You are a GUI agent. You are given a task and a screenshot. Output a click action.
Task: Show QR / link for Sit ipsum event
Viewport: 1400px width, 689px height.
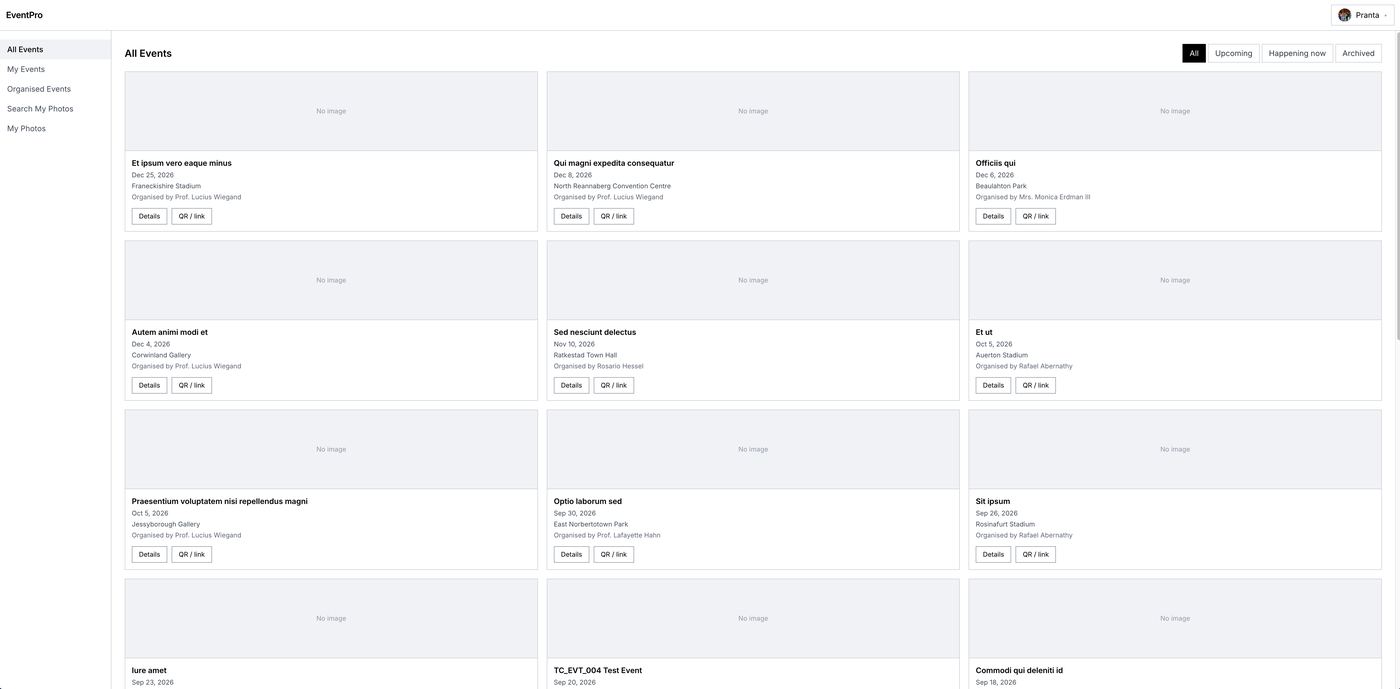1036,554
